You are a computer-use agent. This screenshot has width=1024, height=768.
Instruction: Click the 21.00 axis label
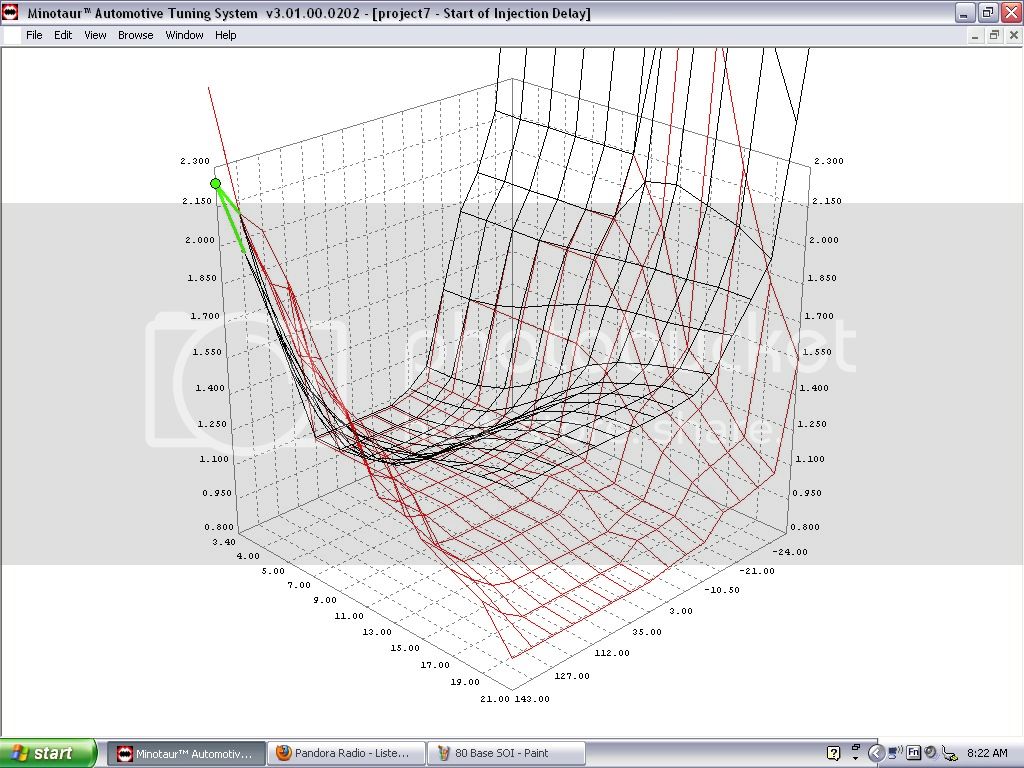[x=495, y=699]
